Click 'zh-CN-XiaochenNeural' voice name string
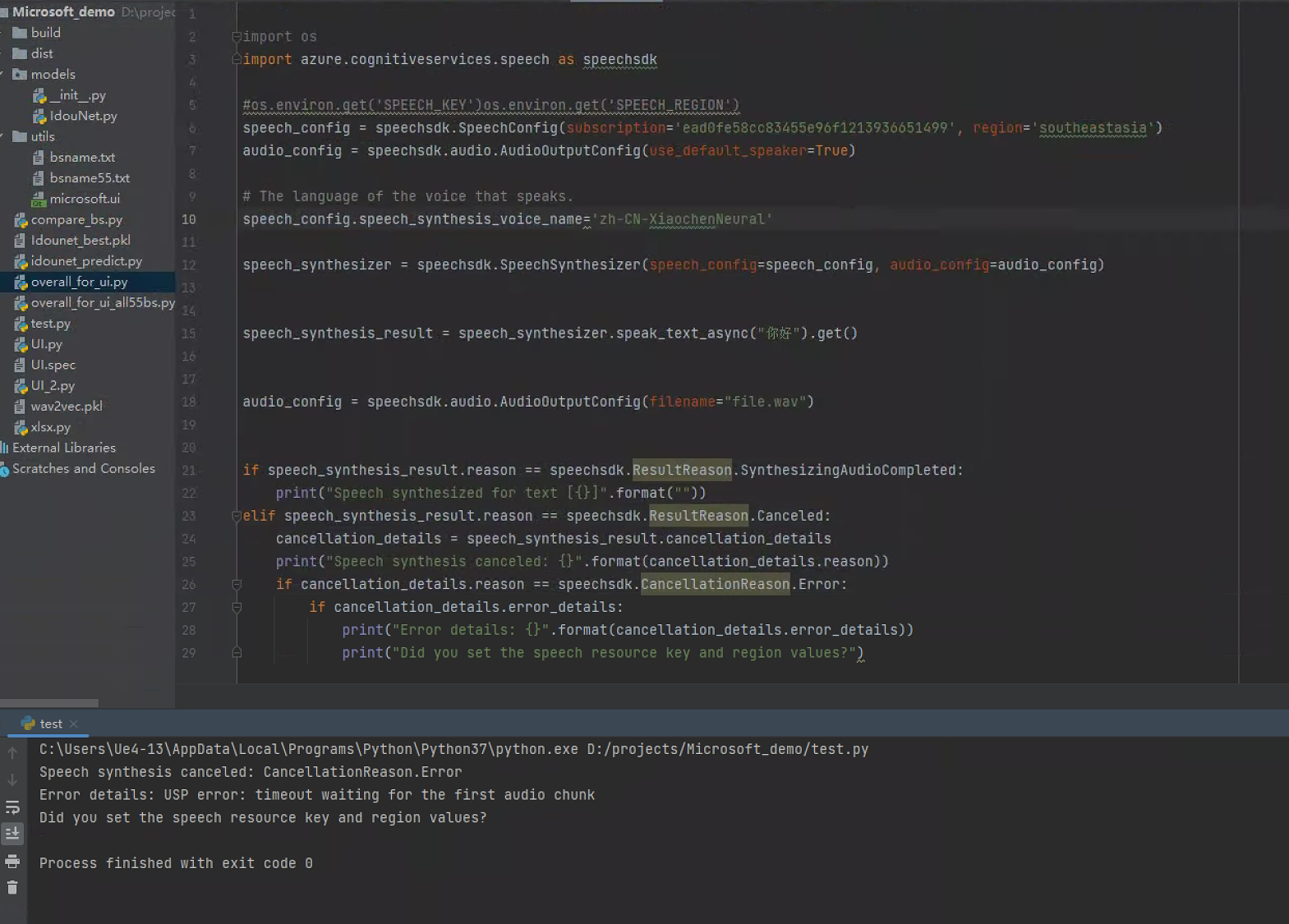The width and height of the screenshot is (1289, 924). pyautogui.click(x=682, y=219)
